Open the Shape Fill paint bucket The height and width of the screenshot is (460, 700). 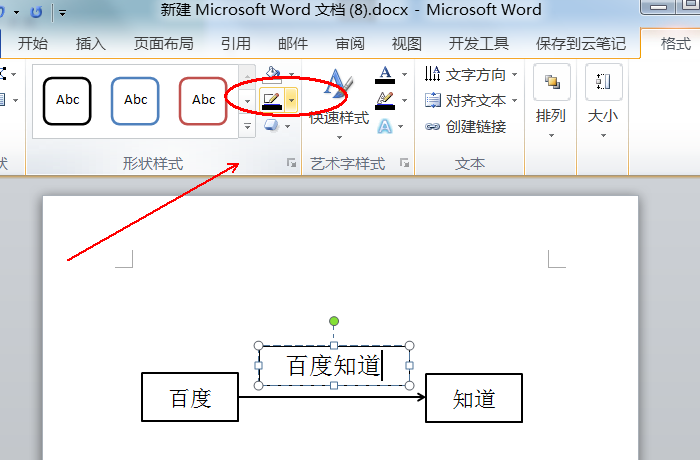coord(272,74)
